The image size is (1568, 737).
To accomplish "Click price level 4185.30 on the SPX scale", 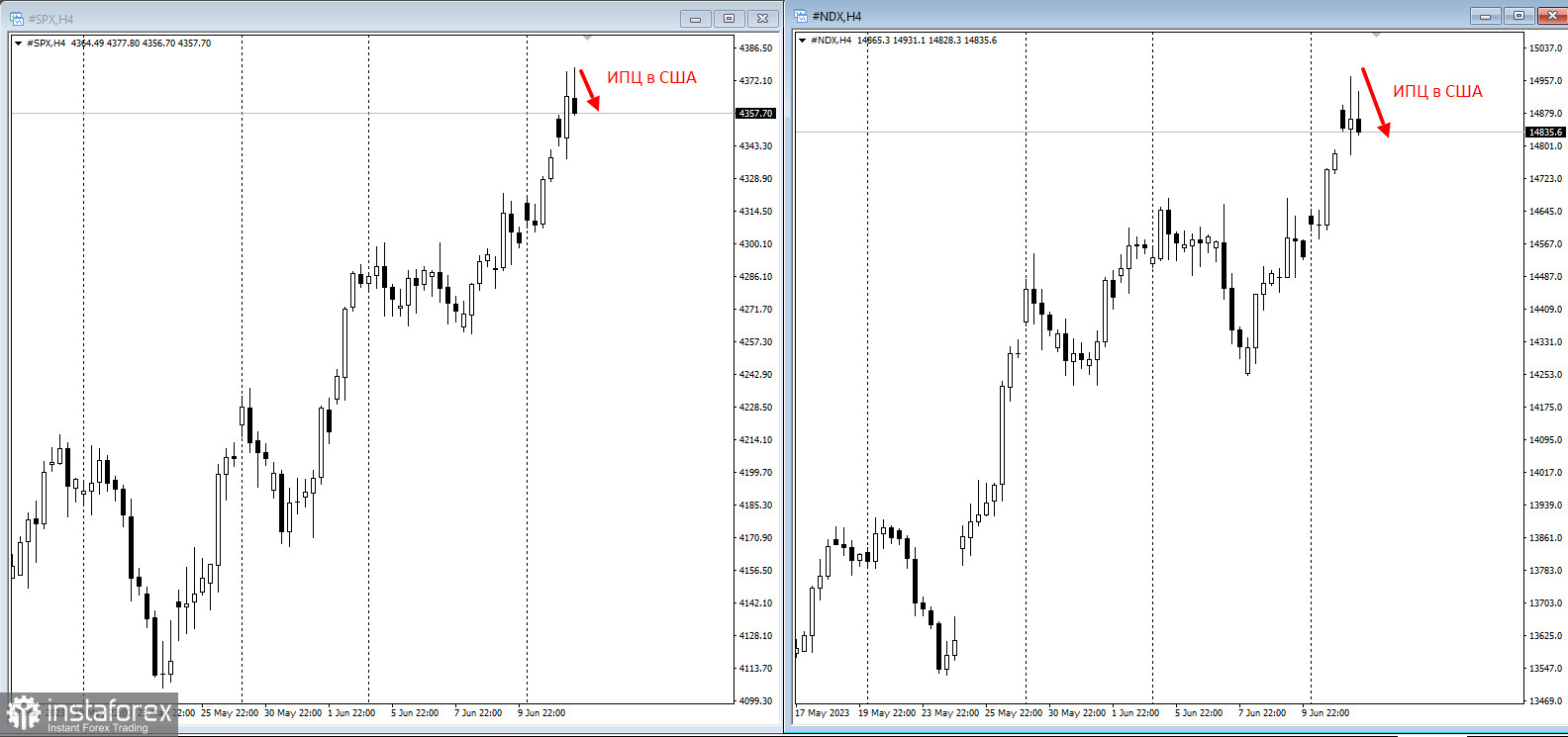I will pos(755,506).
